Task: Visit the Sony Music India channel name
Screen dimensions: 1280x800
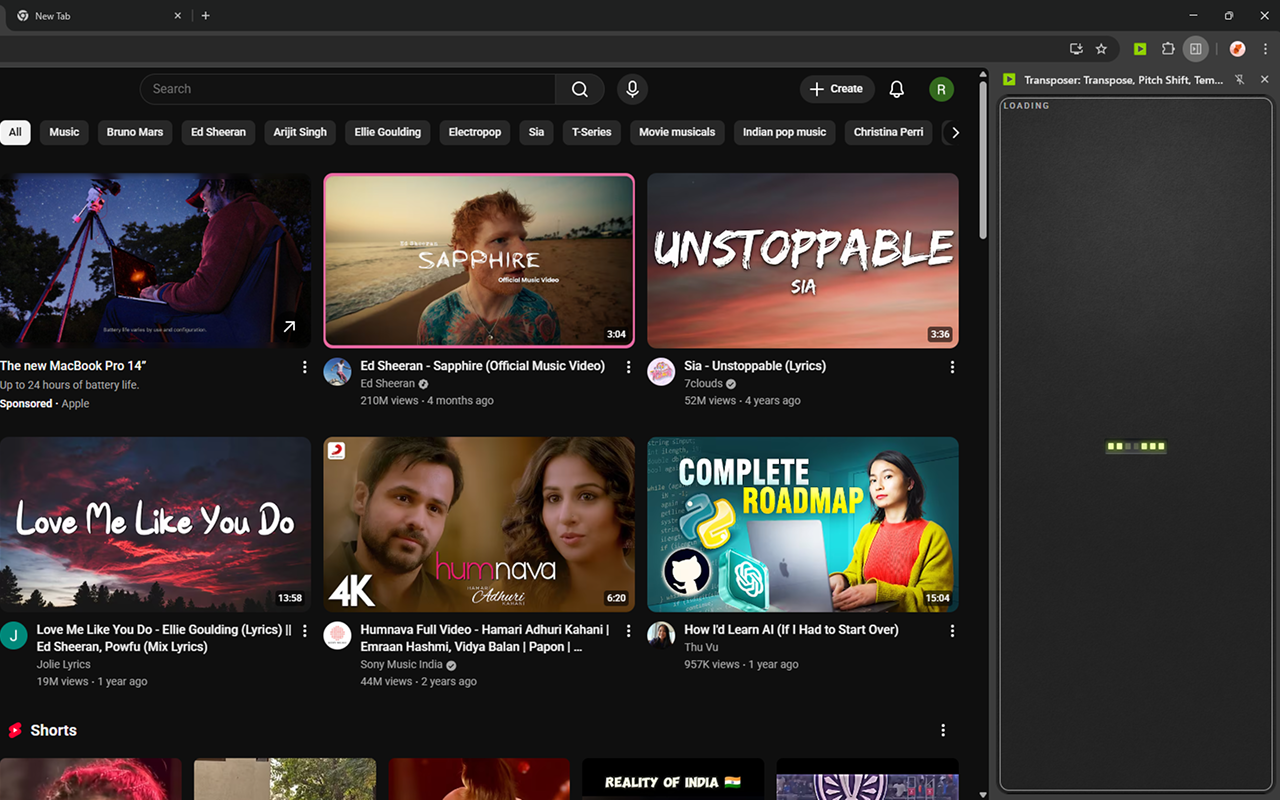Action: (x=401, y=665)
